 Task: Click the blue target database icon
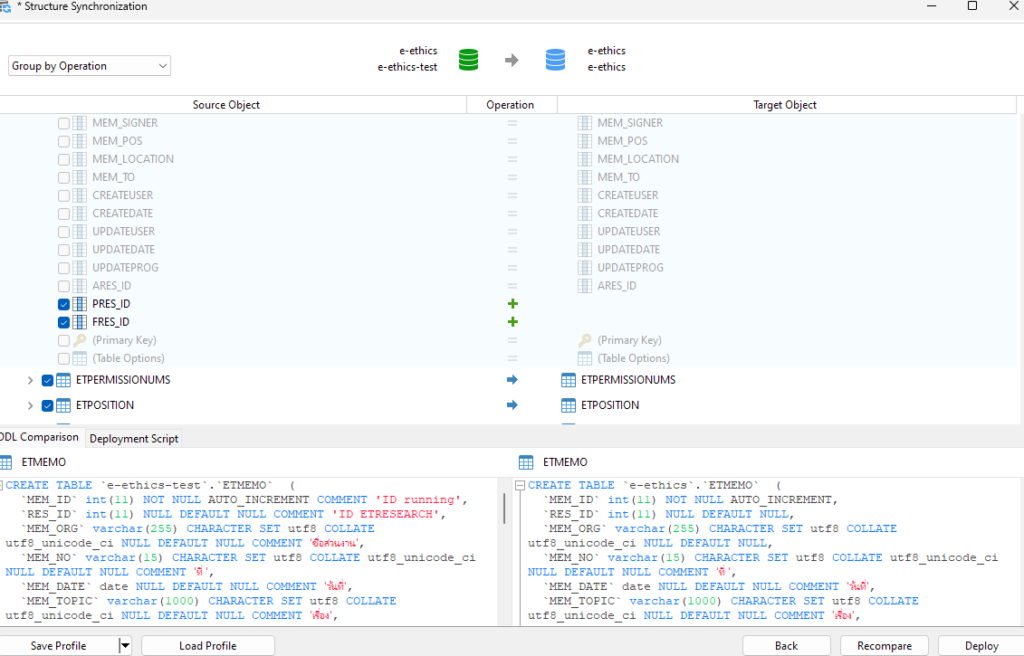555,59
